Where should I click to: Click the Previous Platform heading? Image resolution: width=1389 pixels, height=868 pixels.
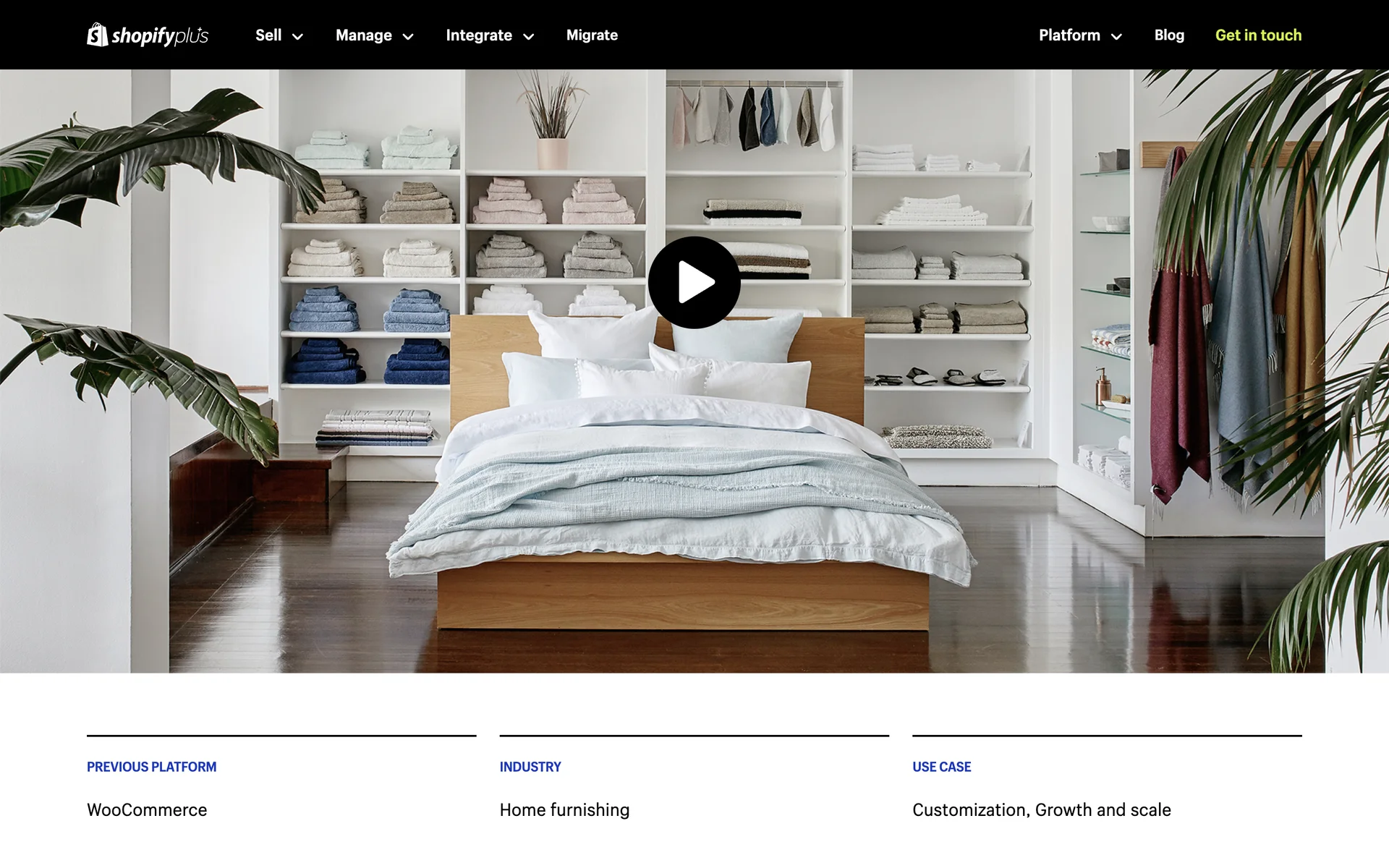pyautogui.click(x=151, y=767)
